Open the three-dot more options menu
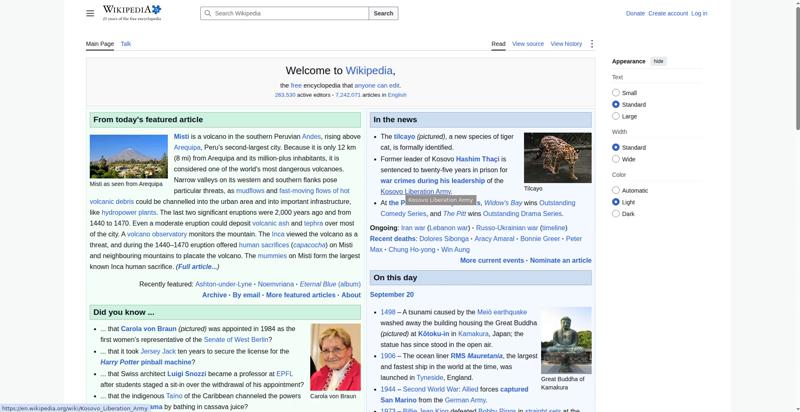Image resolution: width=800 pixels, height=412 pixels. click(591, 44)
